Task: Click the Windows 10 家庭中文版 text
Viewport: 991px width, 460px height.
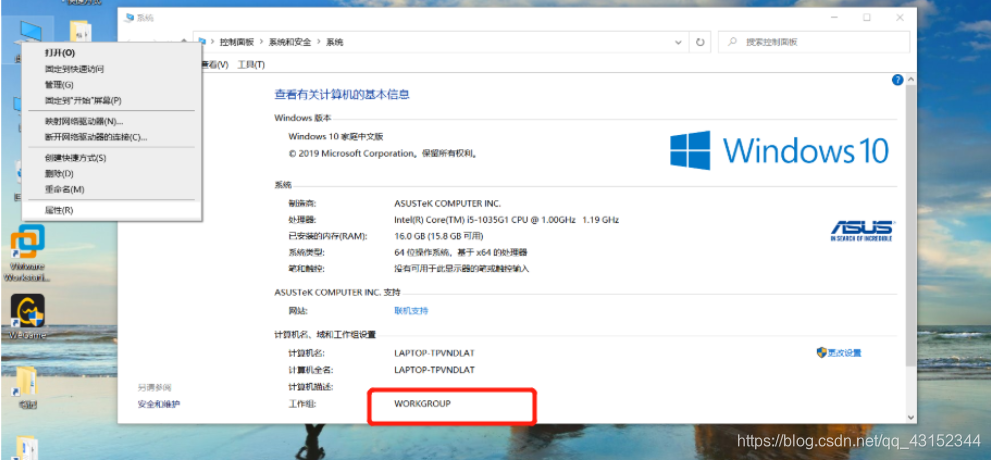Action: click(336, 136)
